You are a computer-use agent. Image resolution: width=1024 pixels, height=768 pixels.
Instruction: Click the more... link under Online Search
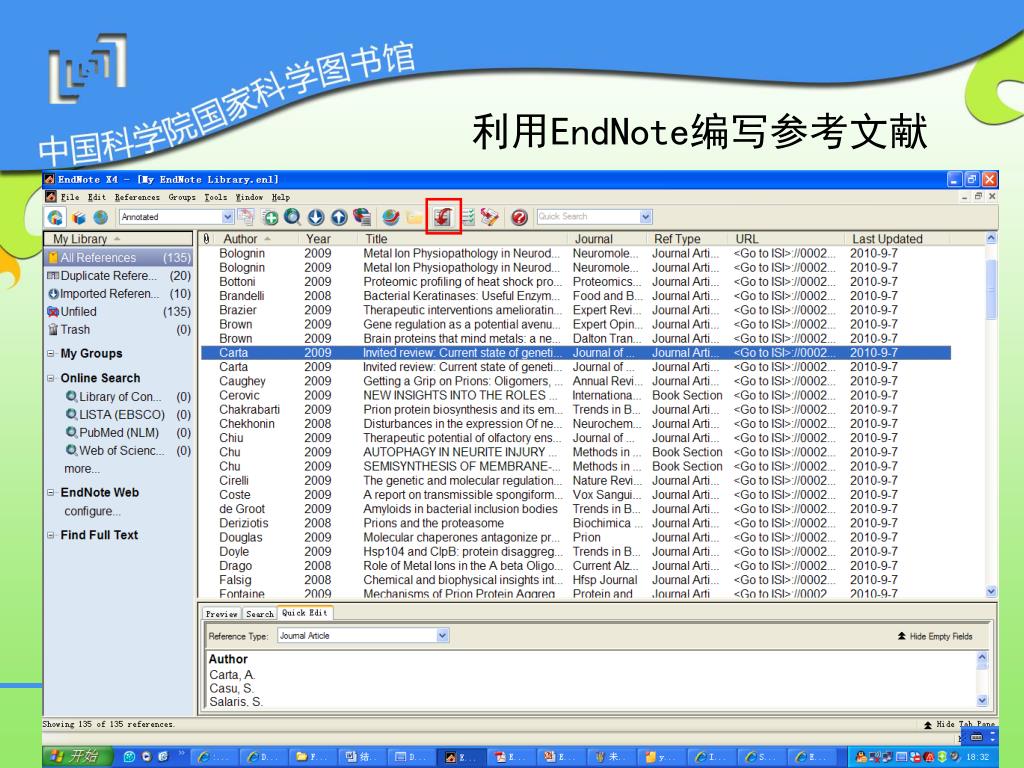[x=82, y=469]
